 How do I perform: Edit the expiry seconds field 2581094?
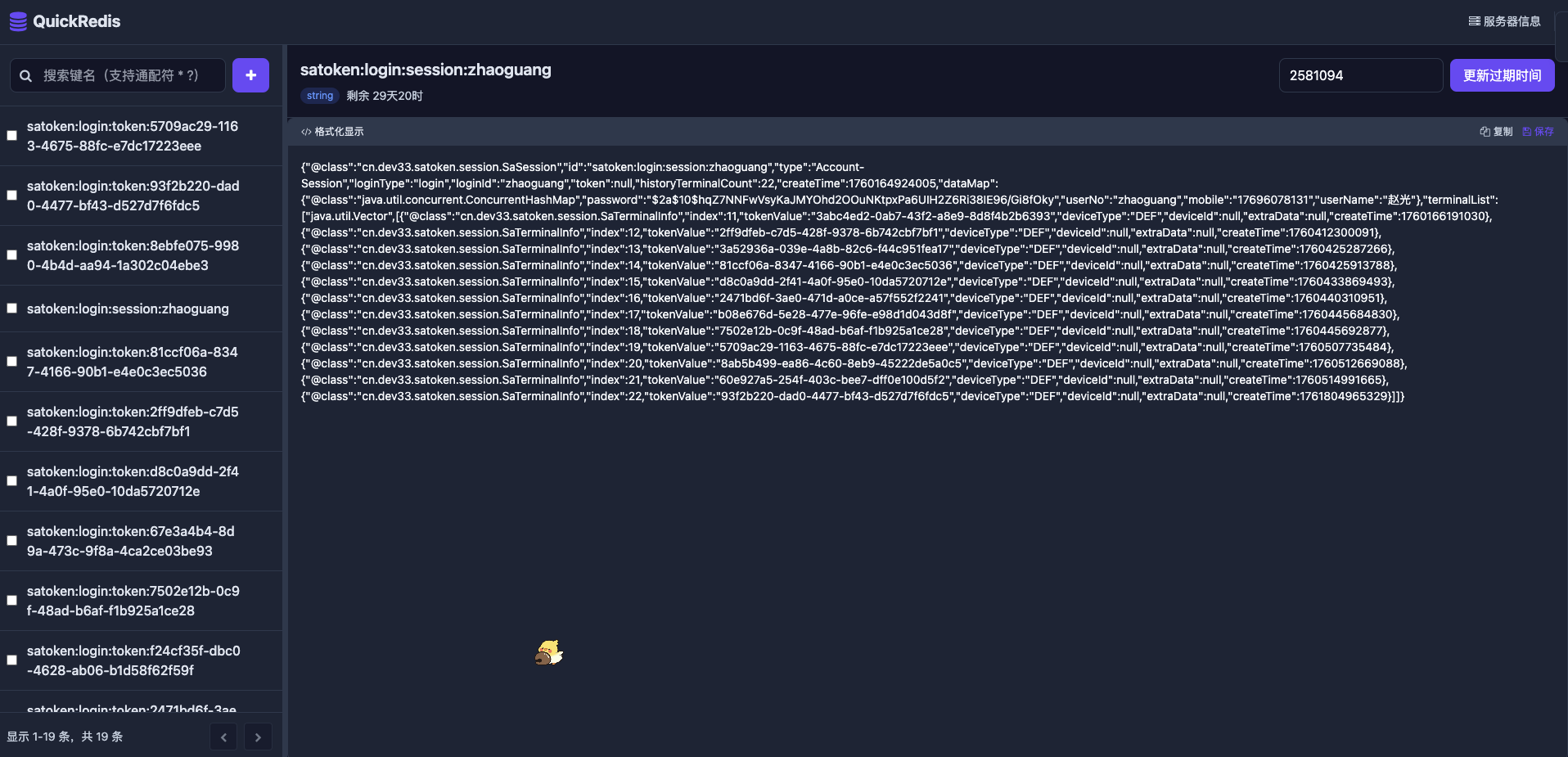(1360, 75)
